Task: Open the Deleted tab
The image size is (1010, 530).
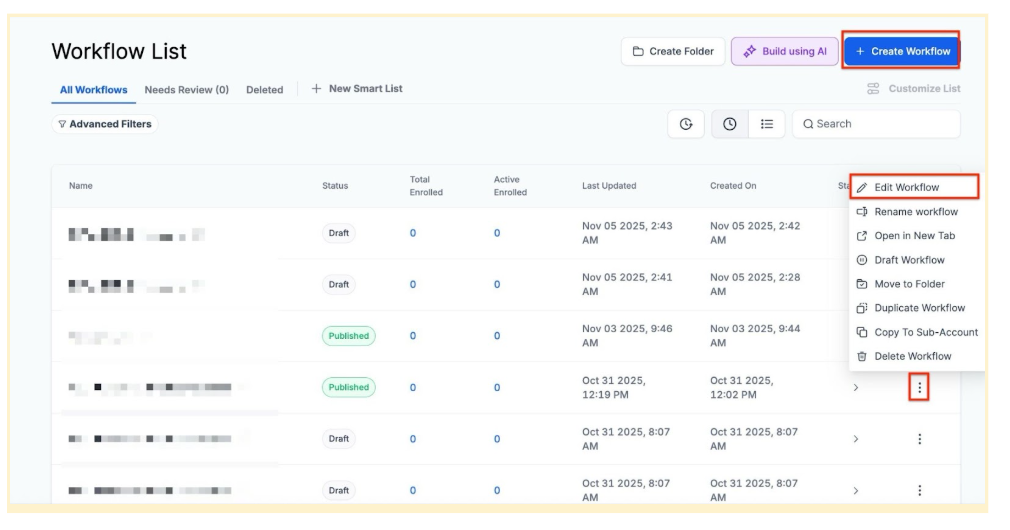Action: [x=264, y=90]
